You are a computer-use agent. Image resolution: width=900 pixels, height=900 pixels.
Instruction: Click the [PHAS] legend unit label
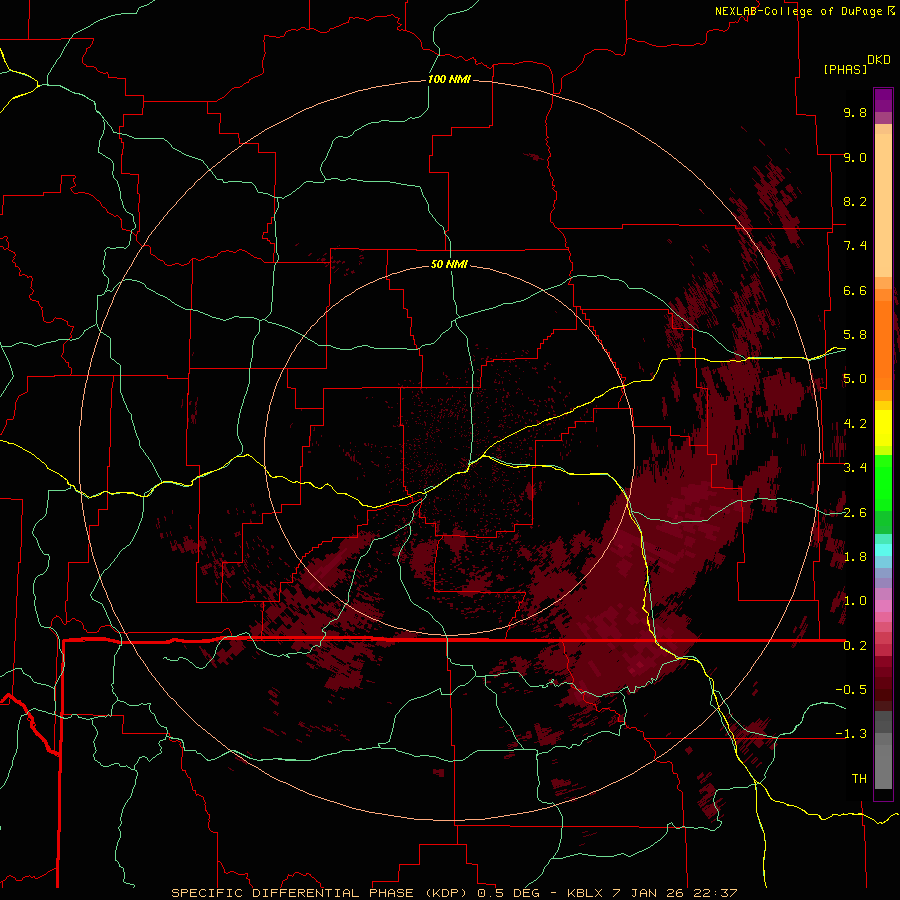845,69
